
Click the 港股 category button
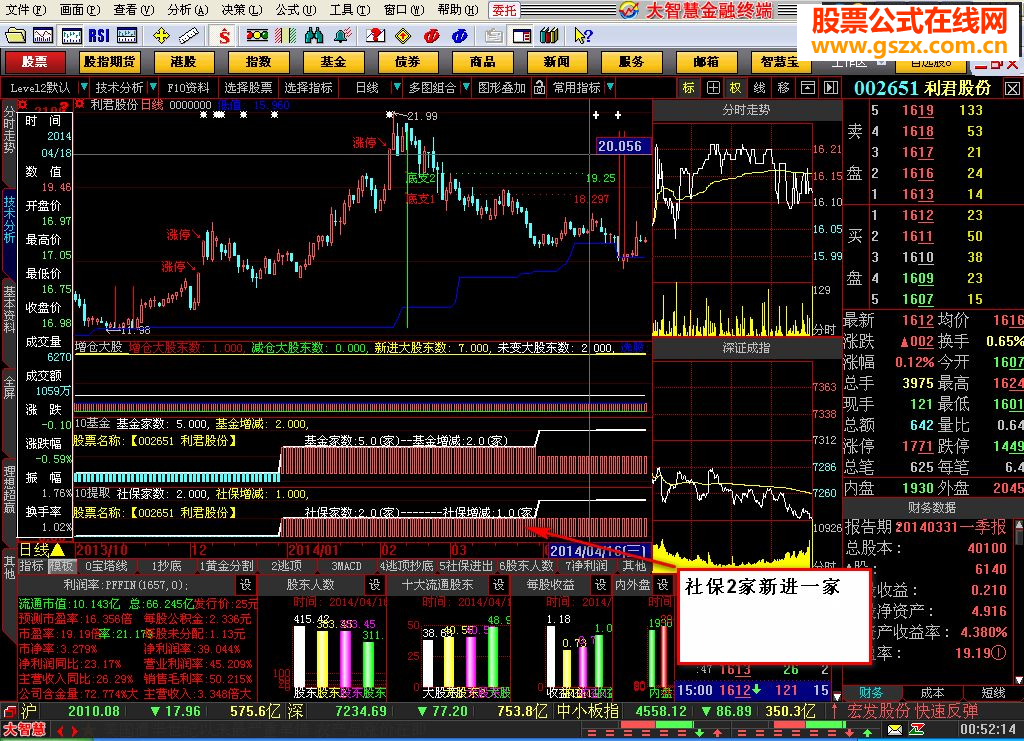point(184,61)
